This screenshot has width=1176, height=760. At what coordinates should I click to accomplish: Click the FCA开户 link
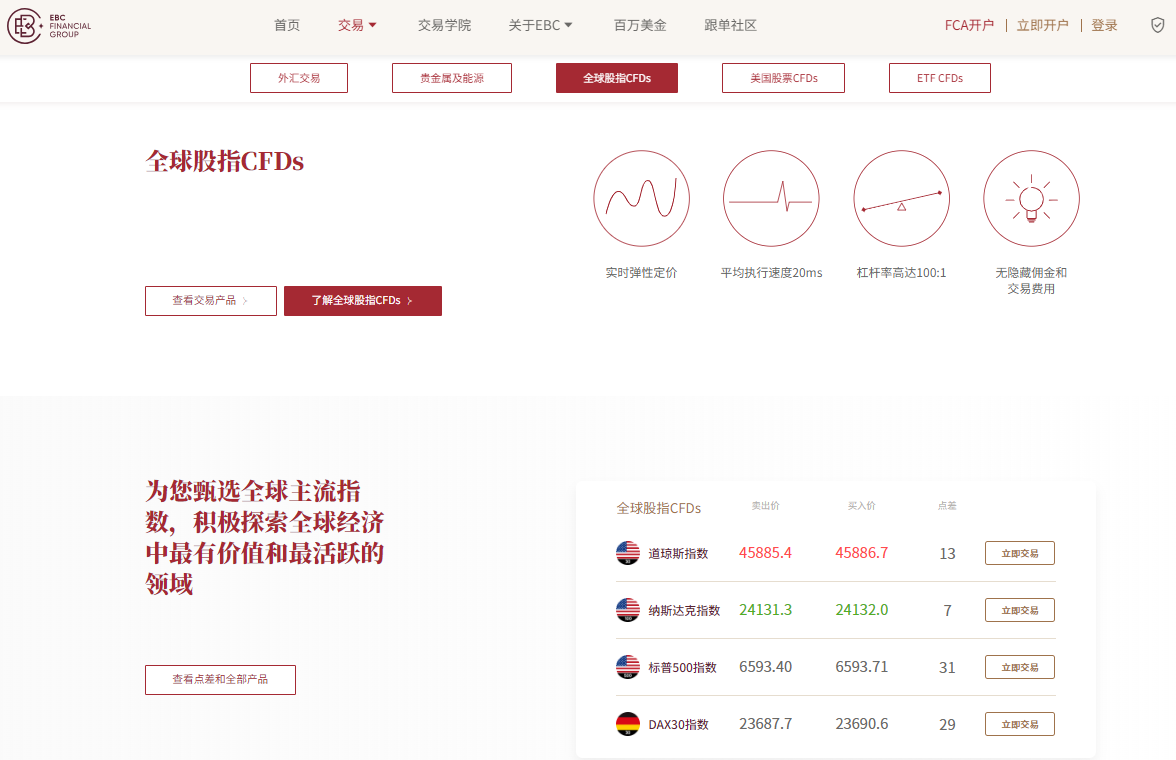[x=969, y=26]
